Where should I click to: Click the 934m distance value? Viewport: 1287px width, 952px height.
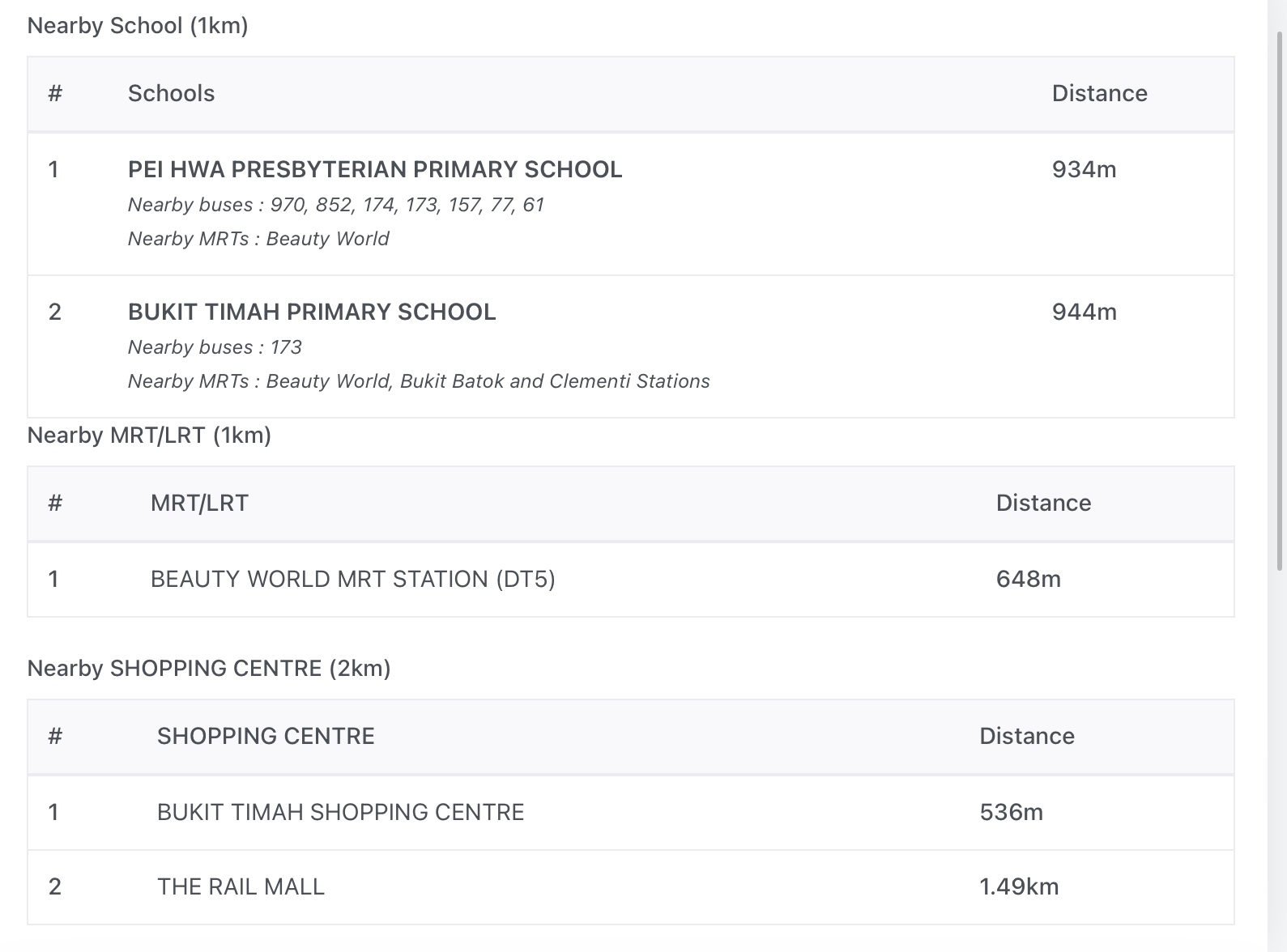point(1084,169)
